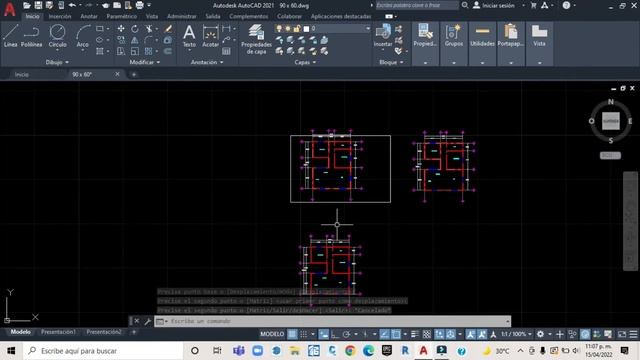This screenshot has height=360, width=640.
Task: Select the Array (Matriz) tool
Action: pos(148,51)
